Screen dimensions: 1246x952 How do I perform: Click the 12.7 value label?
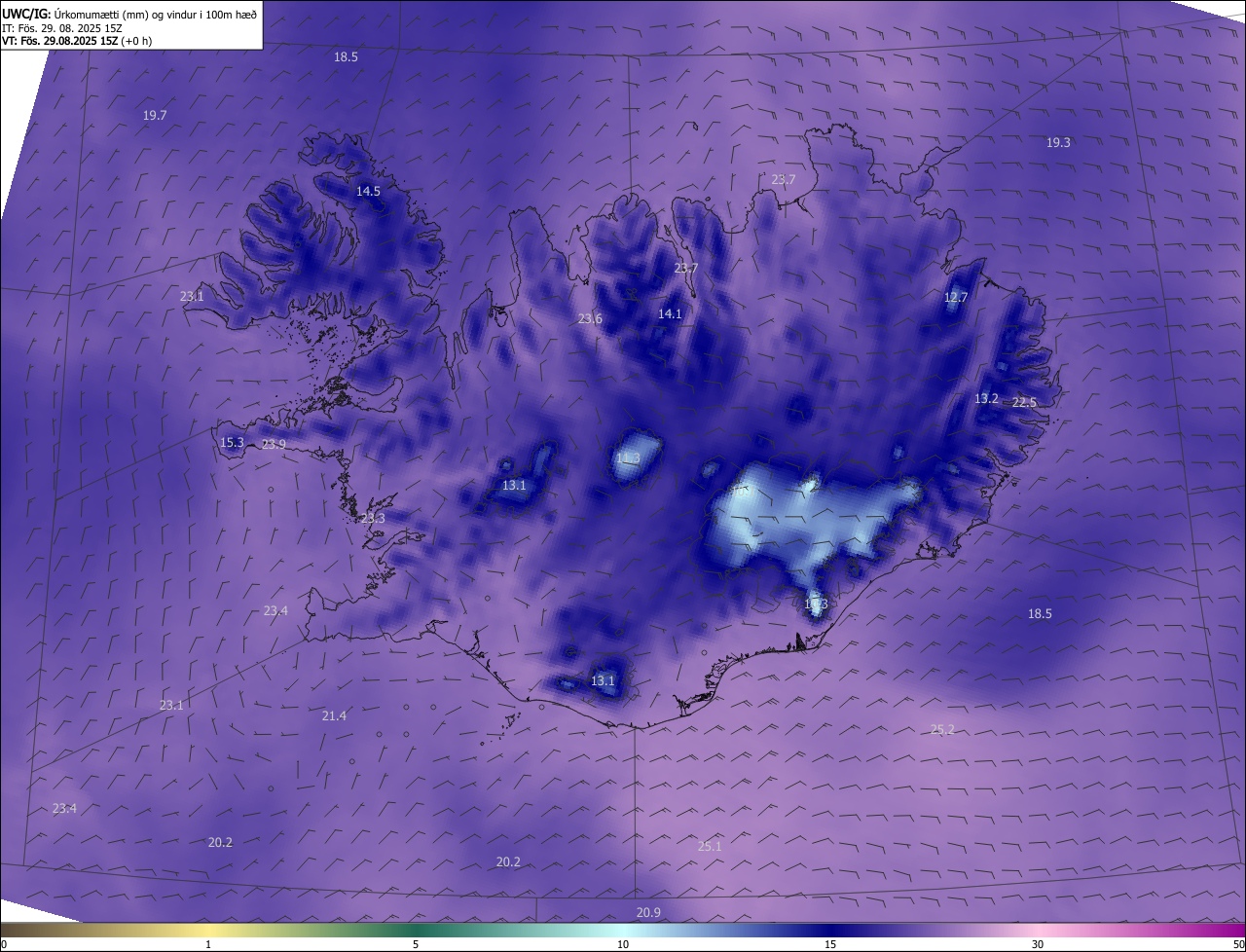(x=956, y=297)
